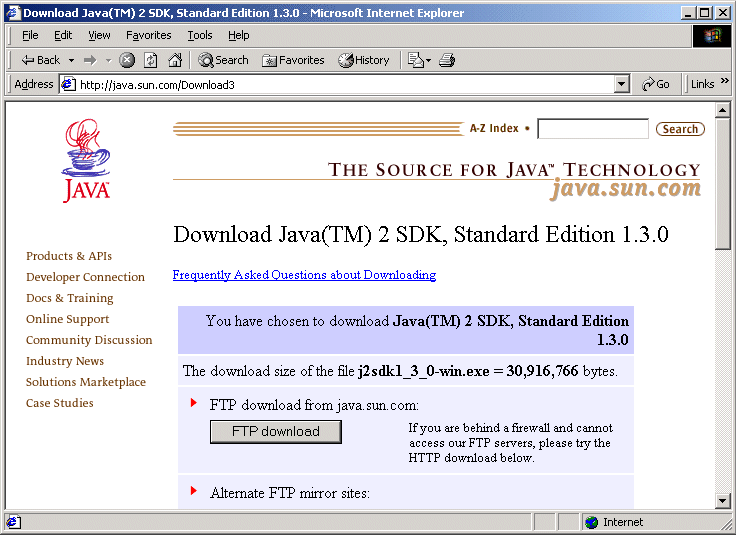736x535 pixels.
Task: Go to the Home page icon
Action: pyautogui.click(x=175, y=60)
